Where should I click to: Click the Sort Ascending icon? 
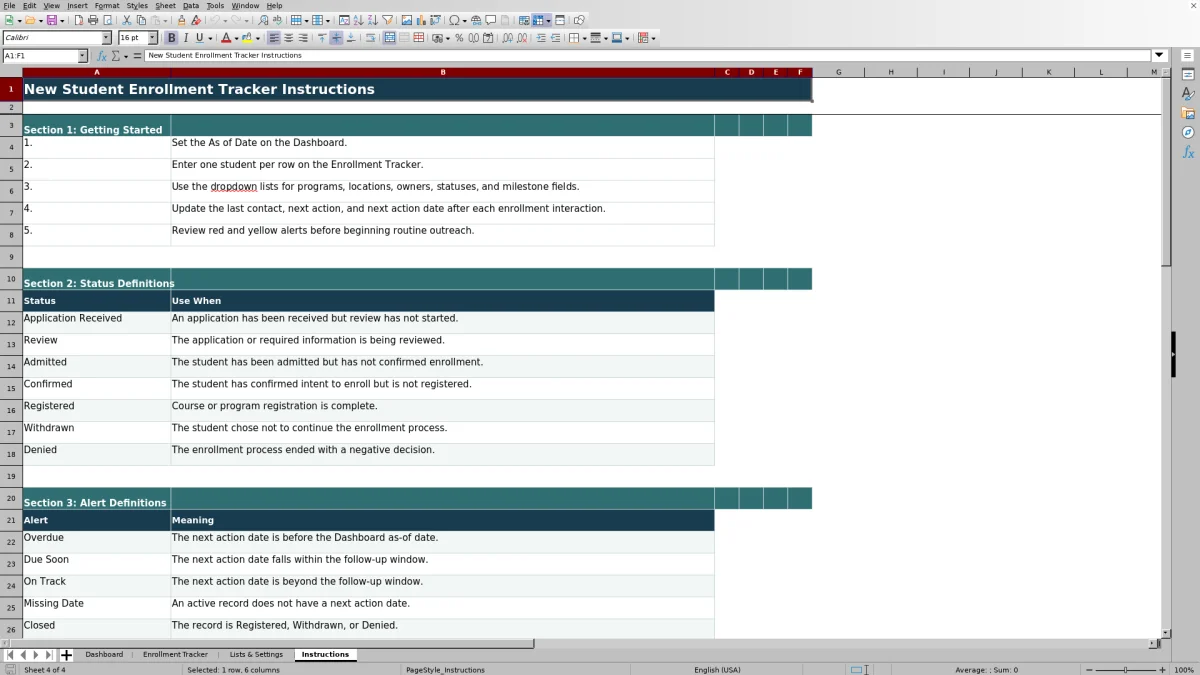pos(358,20)
